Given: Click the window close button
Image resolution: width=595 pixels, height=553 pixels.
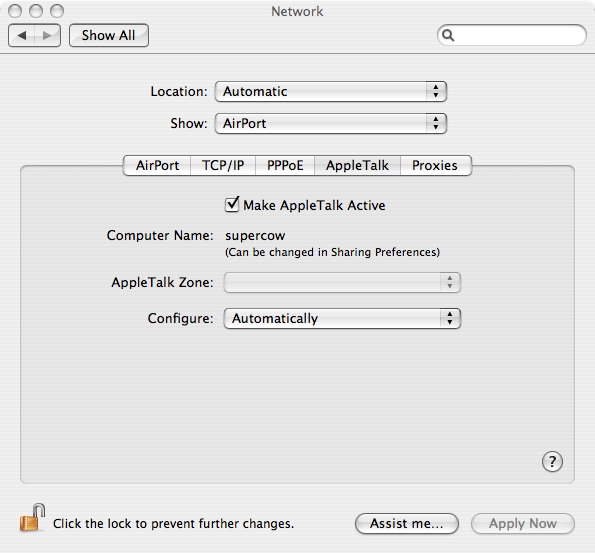Looking at the screenshot, I should click(15, 11).
